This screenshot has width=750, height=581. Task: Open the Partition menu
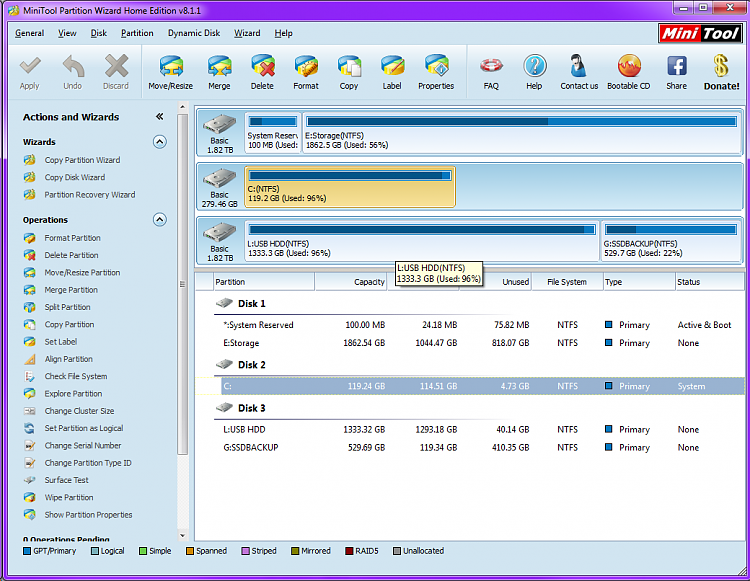pyautogui.click(x=137, y=33)
